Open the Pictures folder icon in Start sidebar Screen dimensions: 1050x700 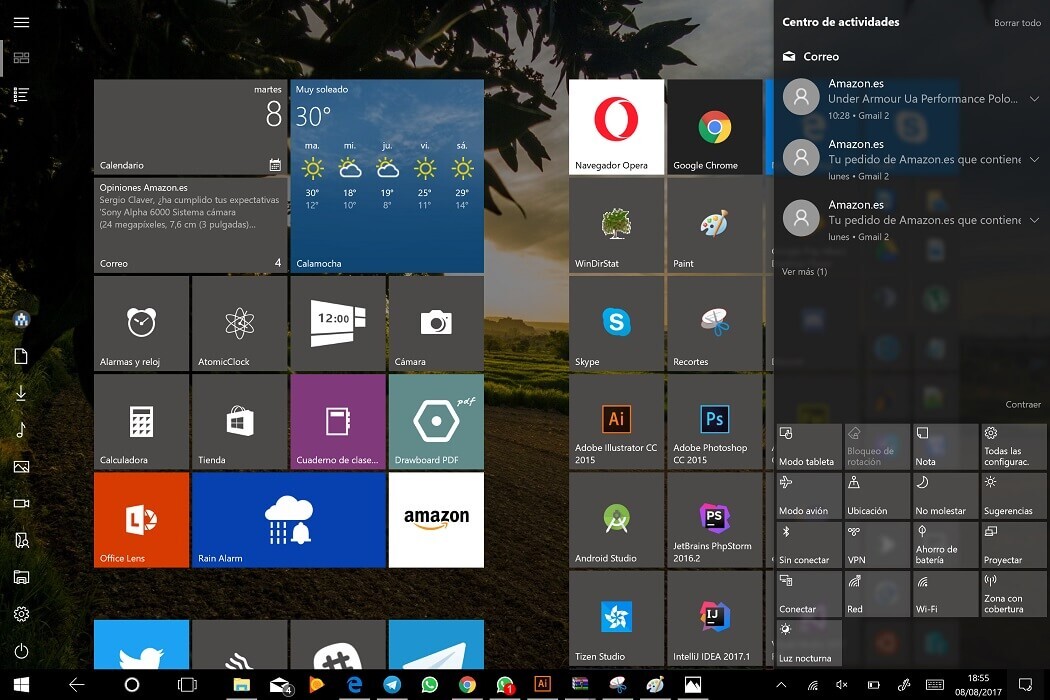(21, 466)
